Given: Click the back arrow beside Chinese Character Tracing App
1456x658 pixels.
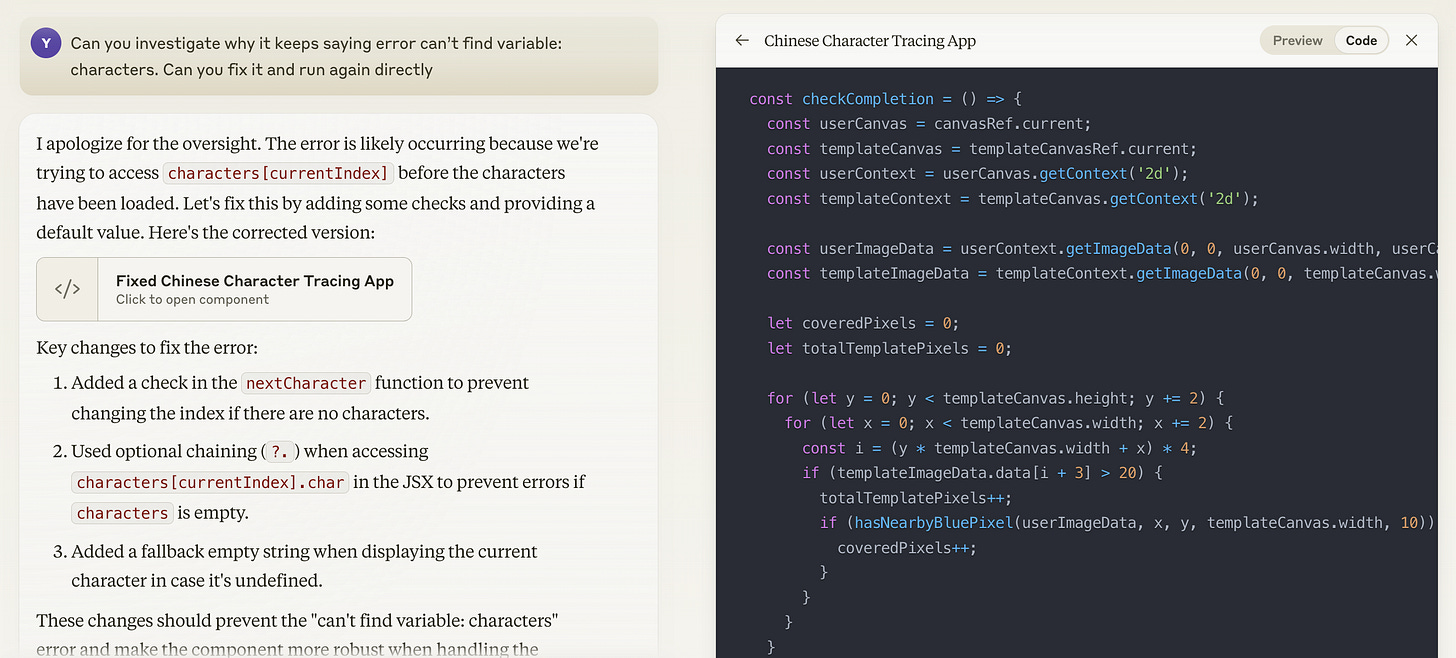Looking at the screenshot, I should coord(741,41).
